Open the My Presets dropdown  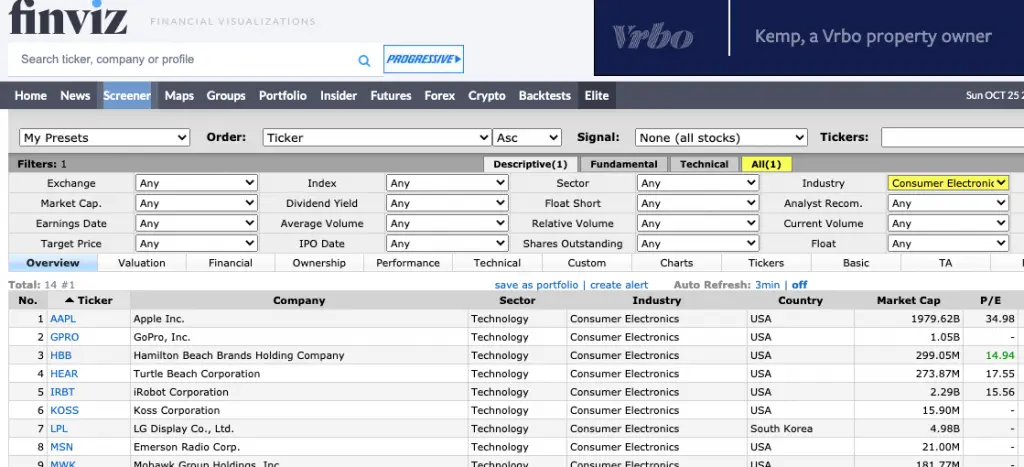(104, 137)
